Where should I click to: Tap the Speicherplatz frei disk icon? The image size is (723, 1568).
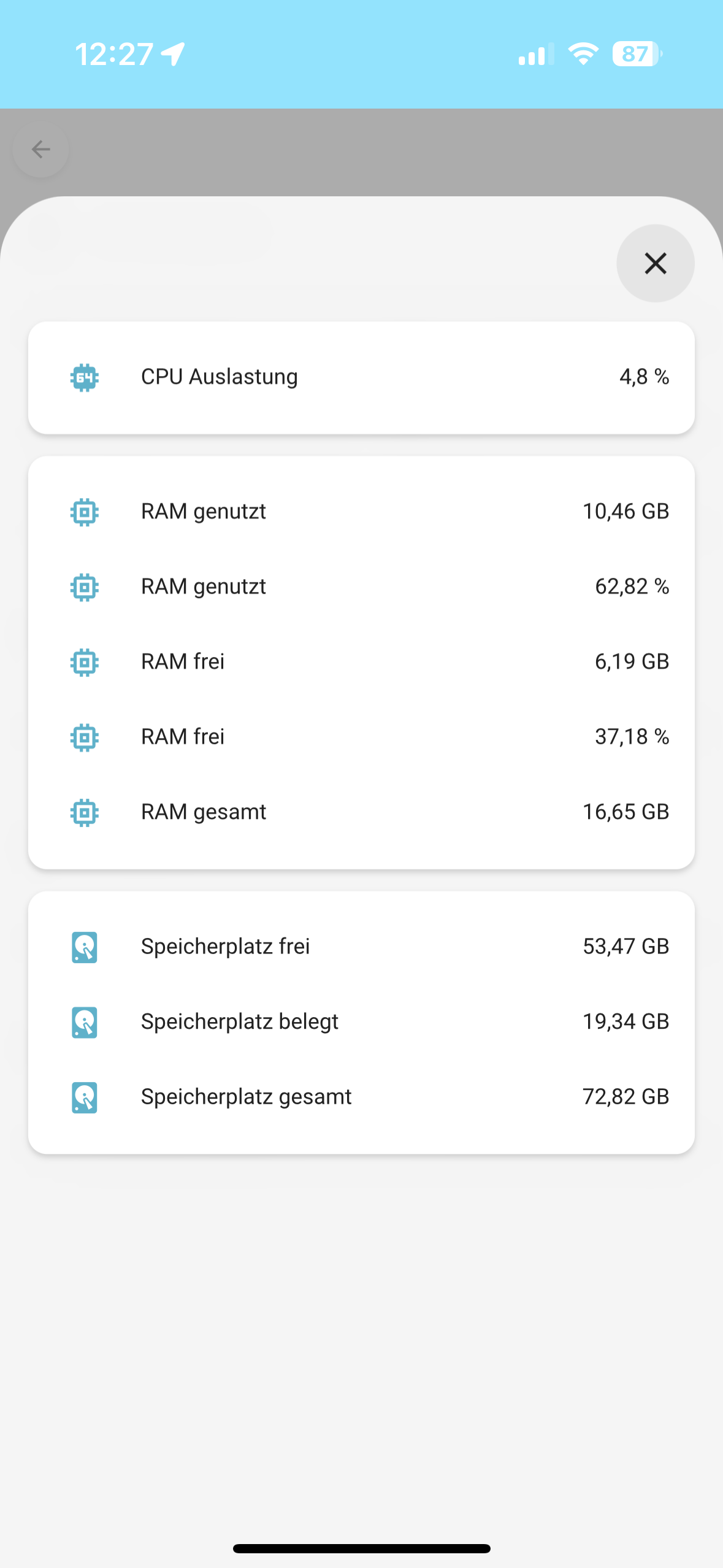tap(85, 947)
